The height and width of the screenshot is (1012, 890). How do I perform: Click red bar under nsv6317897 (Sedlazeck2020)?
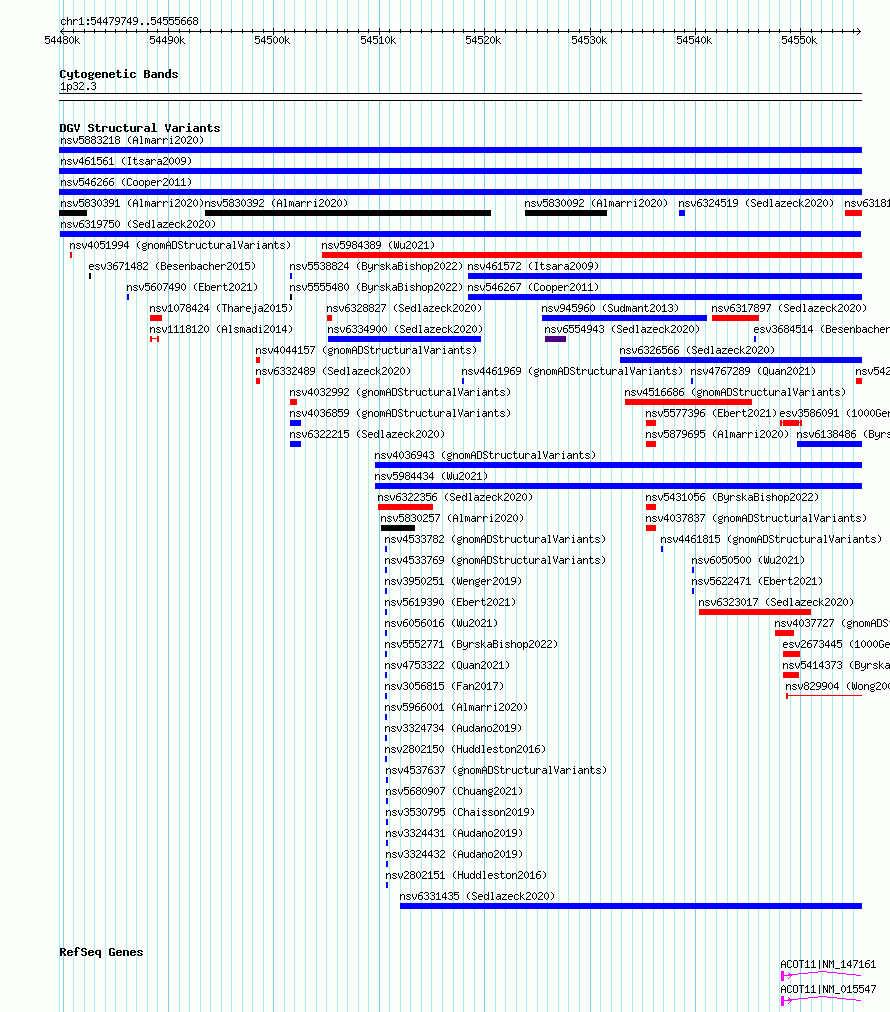pyautogui.click(x=735, y=318)
